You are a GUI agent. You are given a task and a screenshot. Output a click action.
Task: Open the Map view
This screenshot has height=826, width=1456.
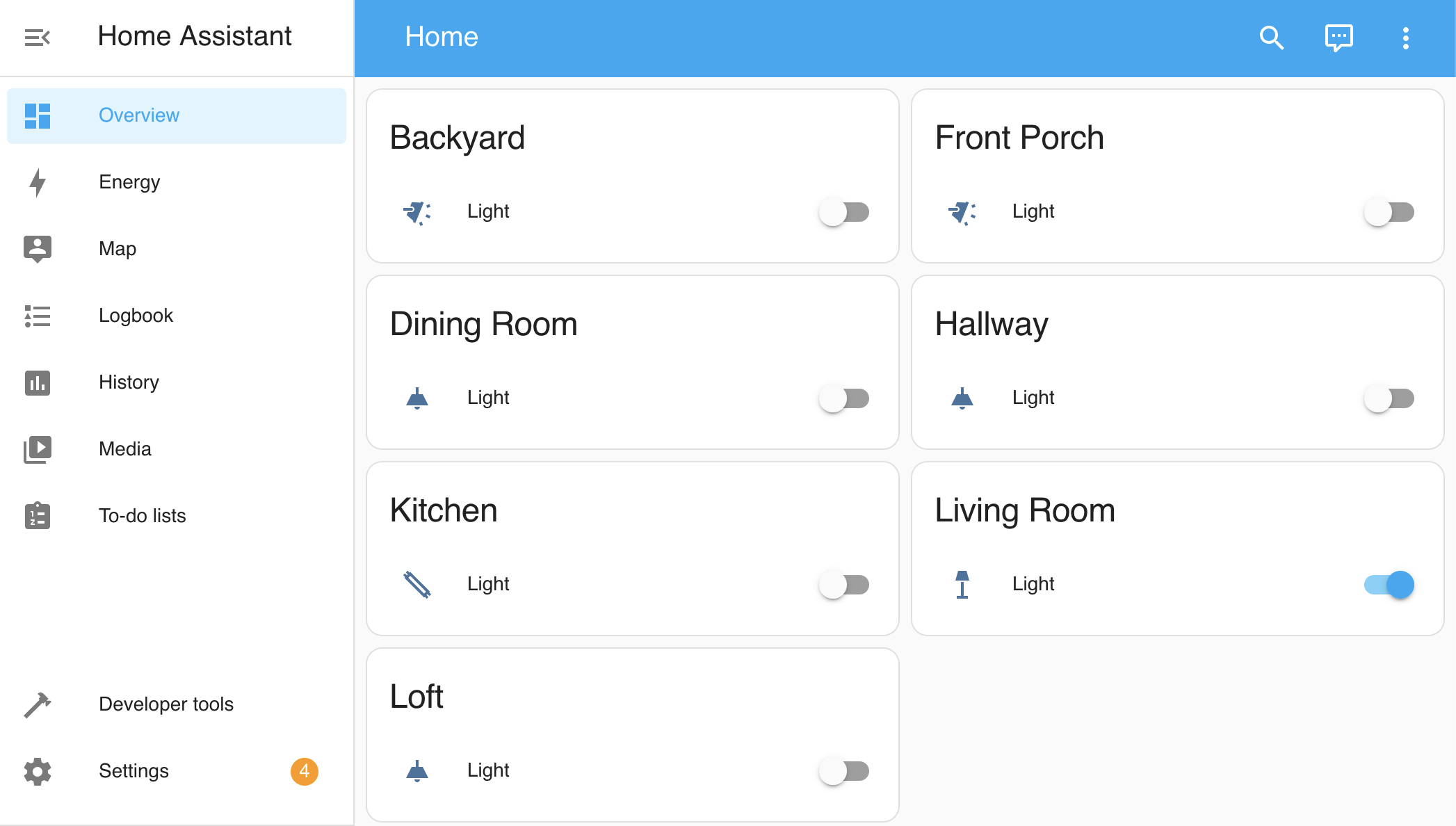(117, 248)
